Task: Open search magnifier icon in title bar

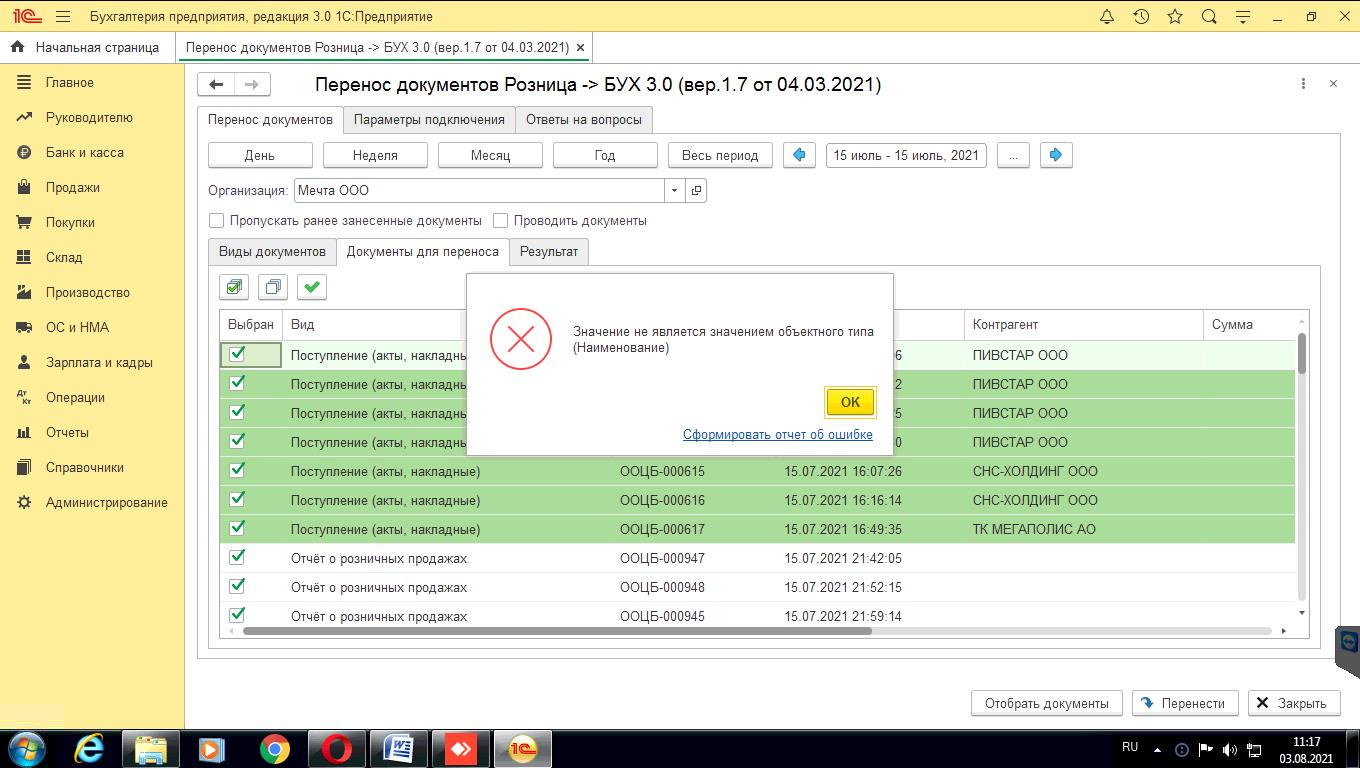Action: click(1209, 17)
